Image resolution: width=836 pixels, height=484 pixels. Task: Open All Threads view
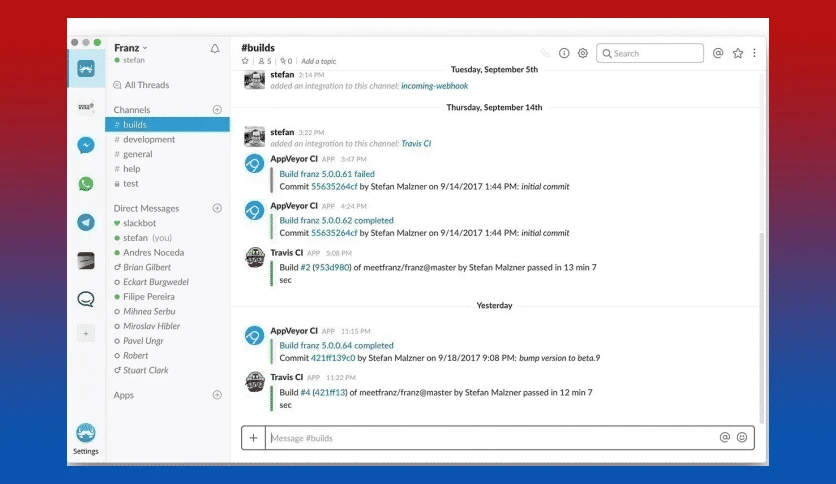pyautogui.click(x=141, y=85)
